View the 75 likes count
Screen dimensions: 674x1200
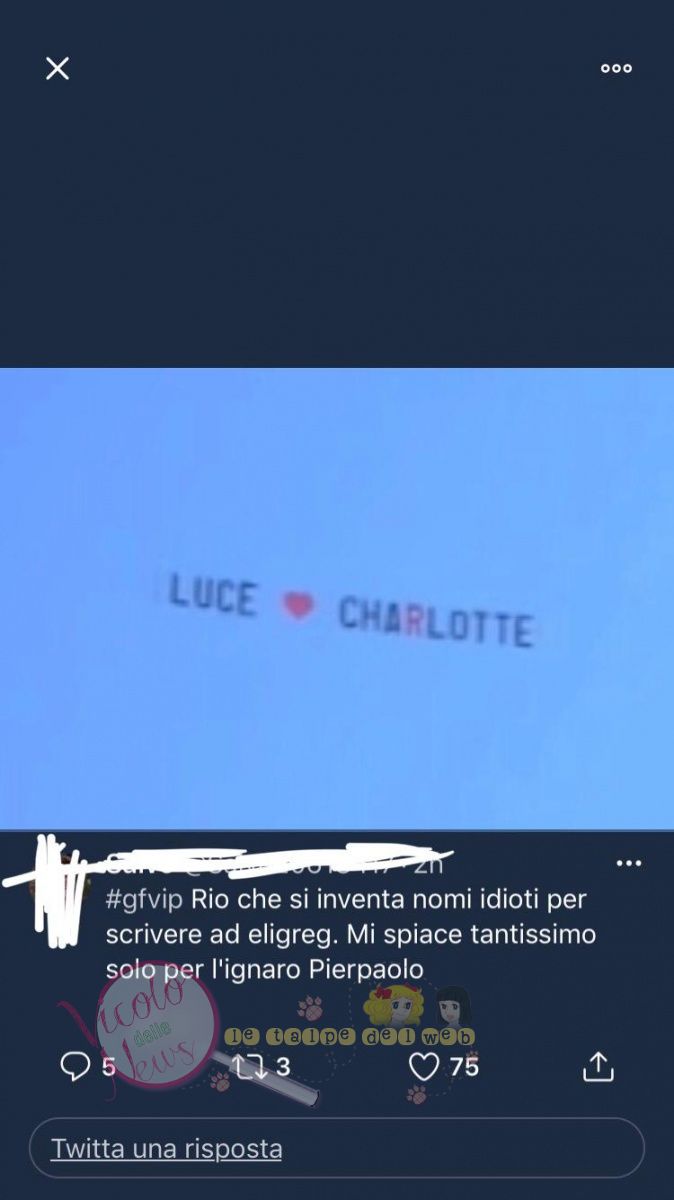point(464,1067)
